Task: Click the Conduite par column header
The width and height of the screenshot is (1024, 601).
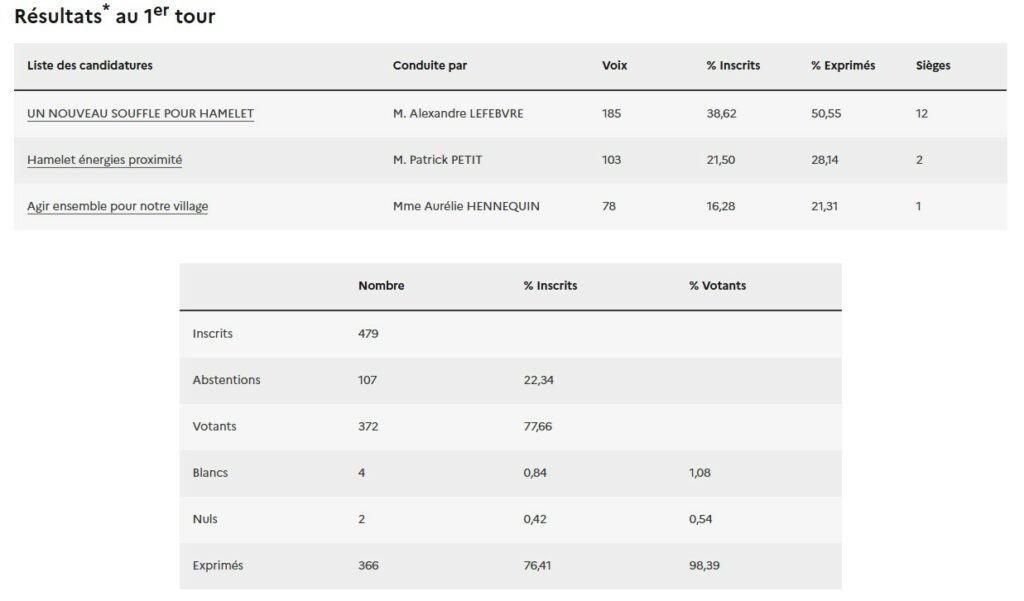Action: pos(430,66)
